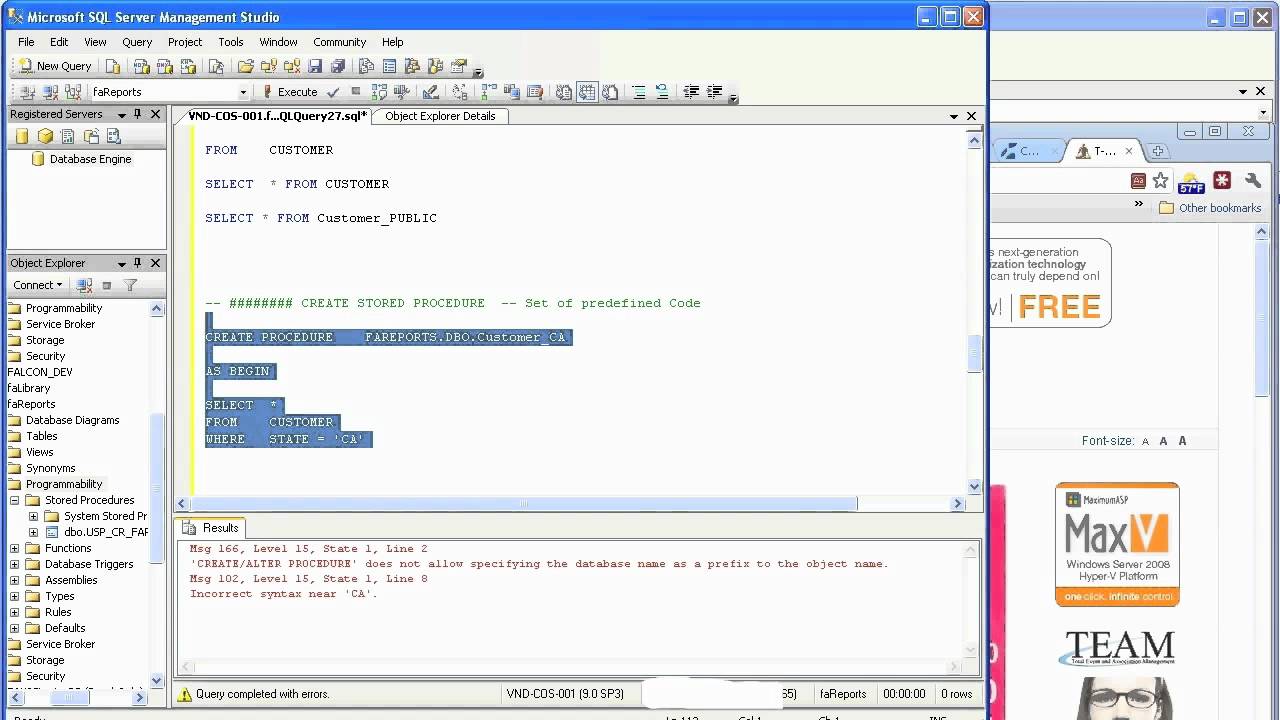The image size is (1280, 720).
Task: Select Database Engine in Registered Servers
Action: (90, 159)
